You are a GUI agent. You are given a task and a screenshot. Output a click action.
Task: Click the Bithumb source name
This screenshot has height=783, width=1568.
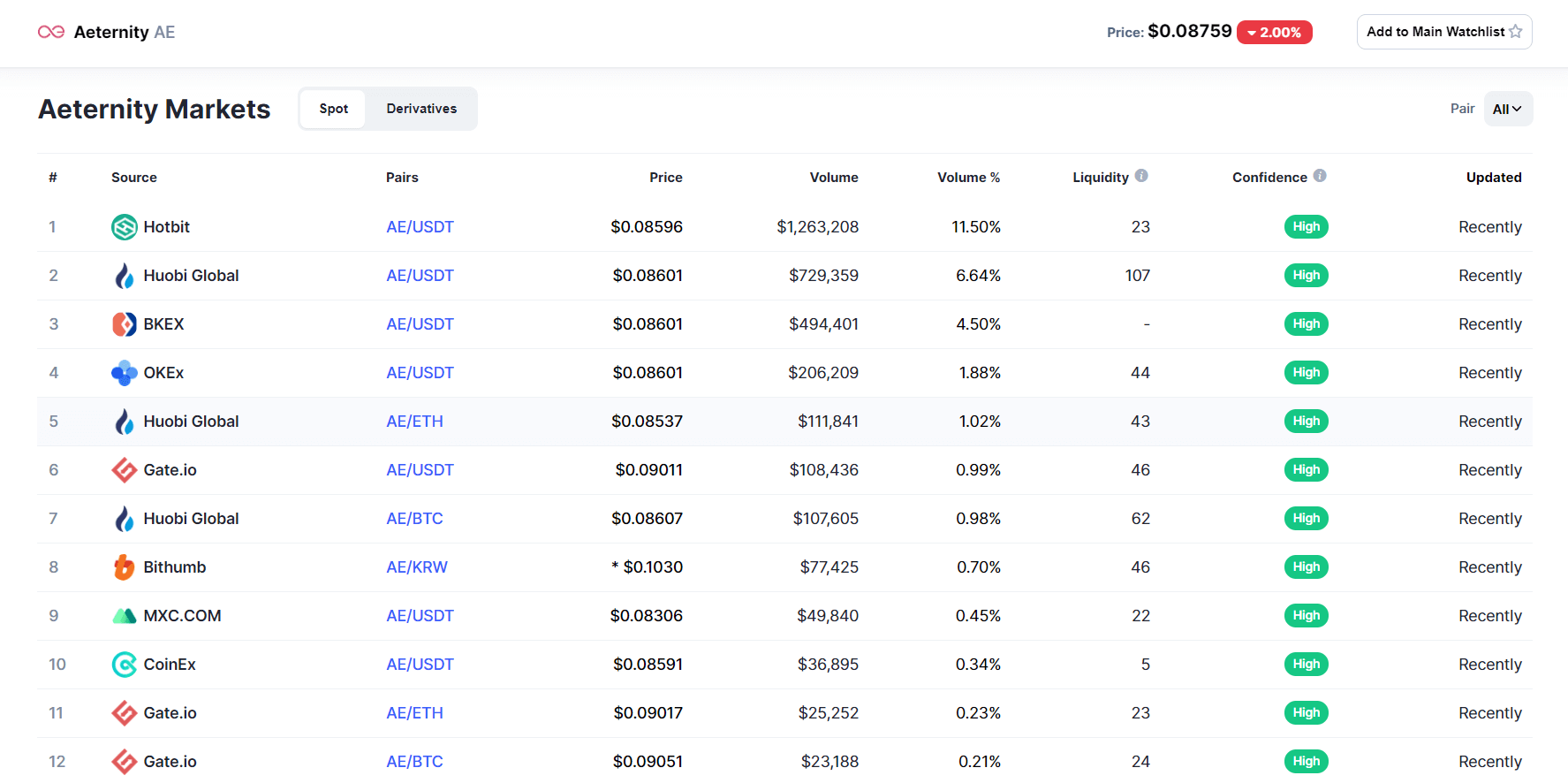(x=175, y=567)
